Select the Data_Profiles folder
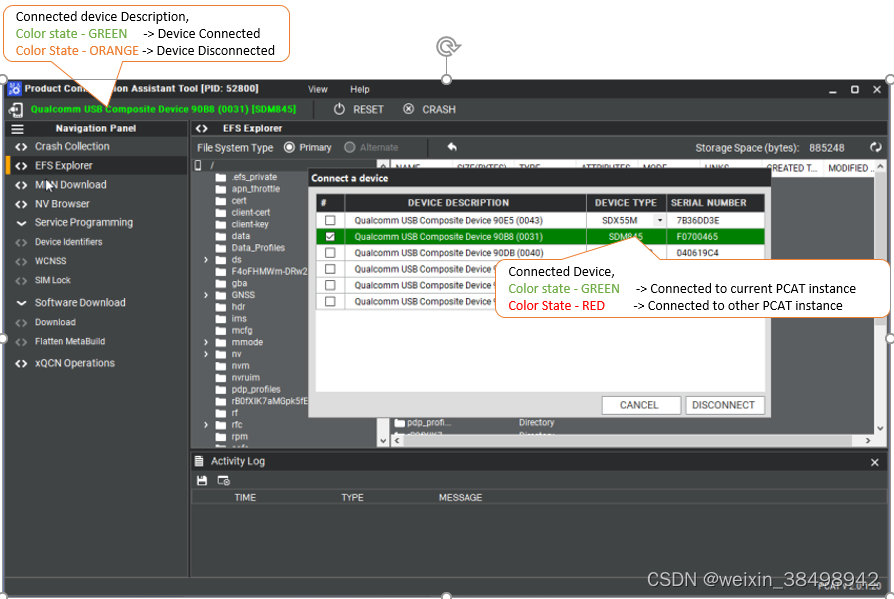This screenshot has height=599, width=894. 258,247
